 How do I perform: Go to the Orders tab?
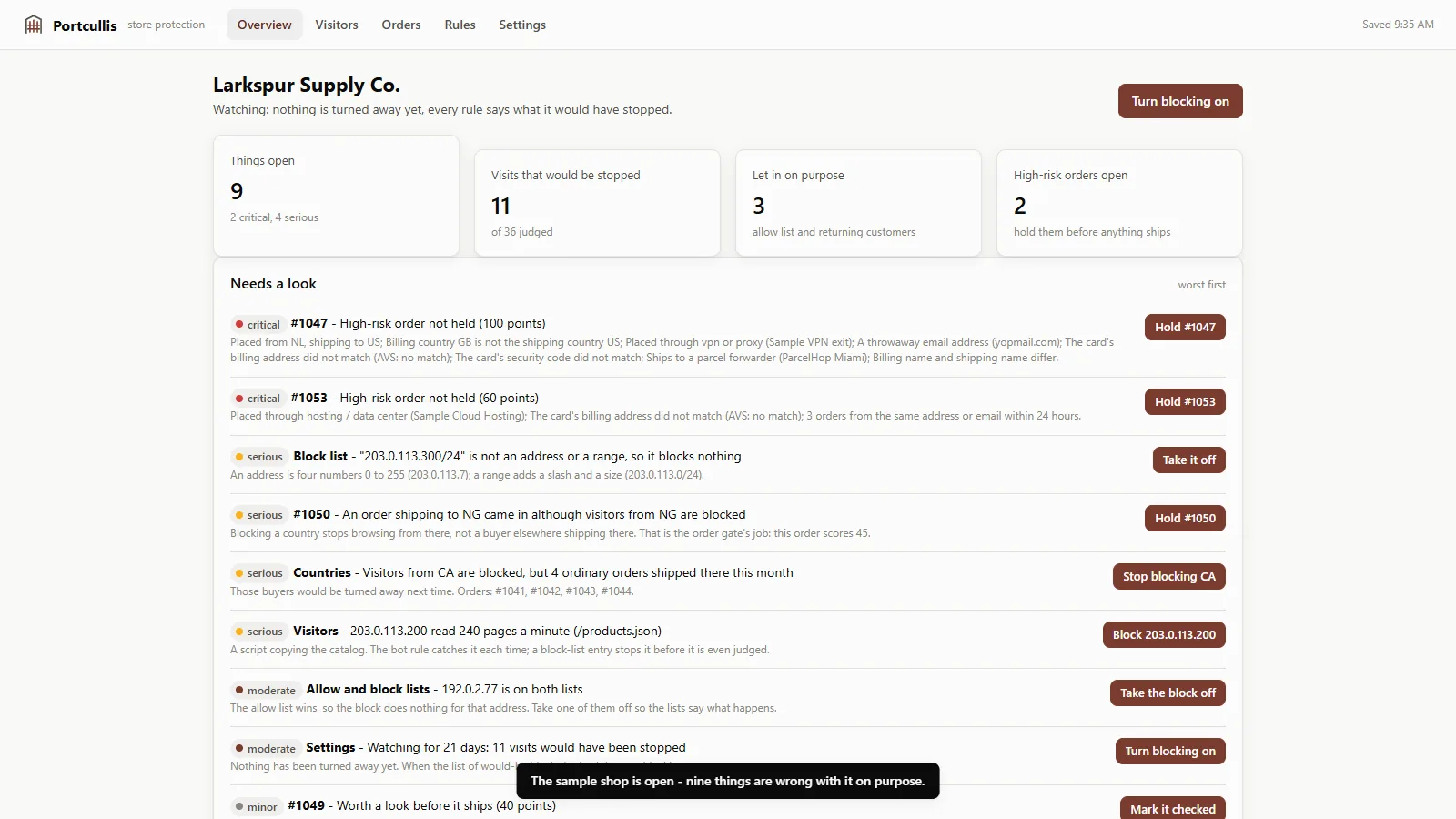point(401,25)
